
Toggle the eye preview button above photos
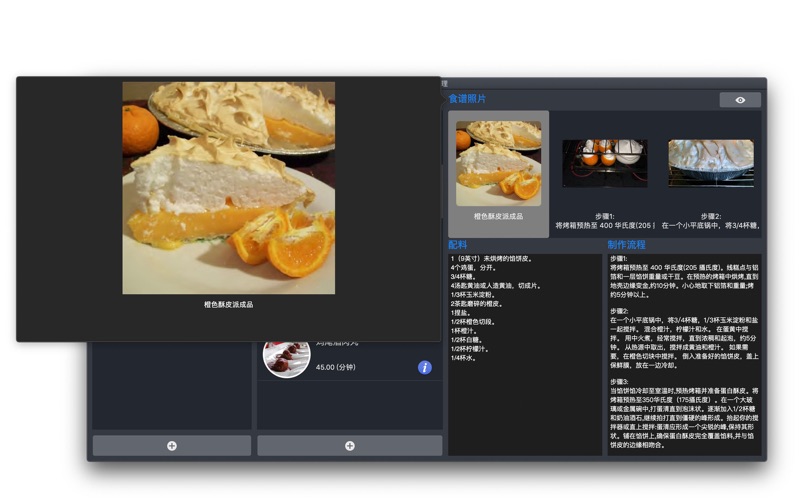740,100
